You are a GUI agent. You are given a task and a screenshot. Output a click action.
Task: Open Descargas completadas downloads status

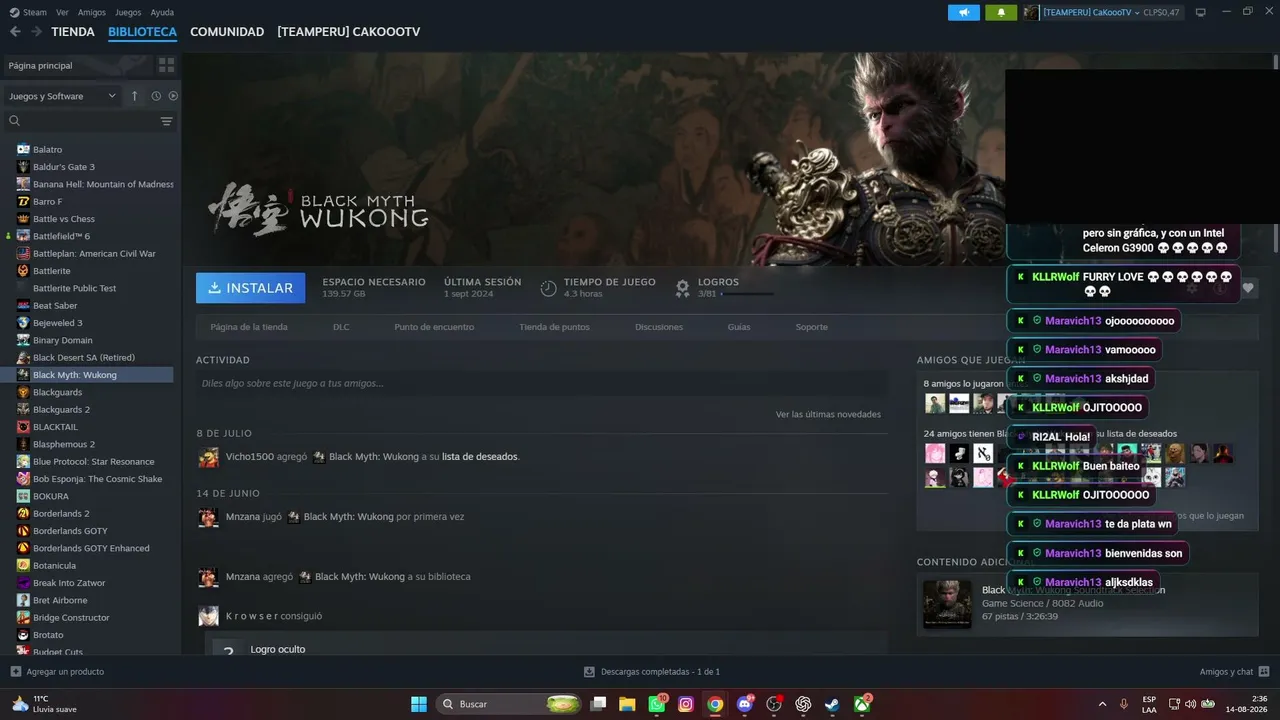tap(652, 671)
